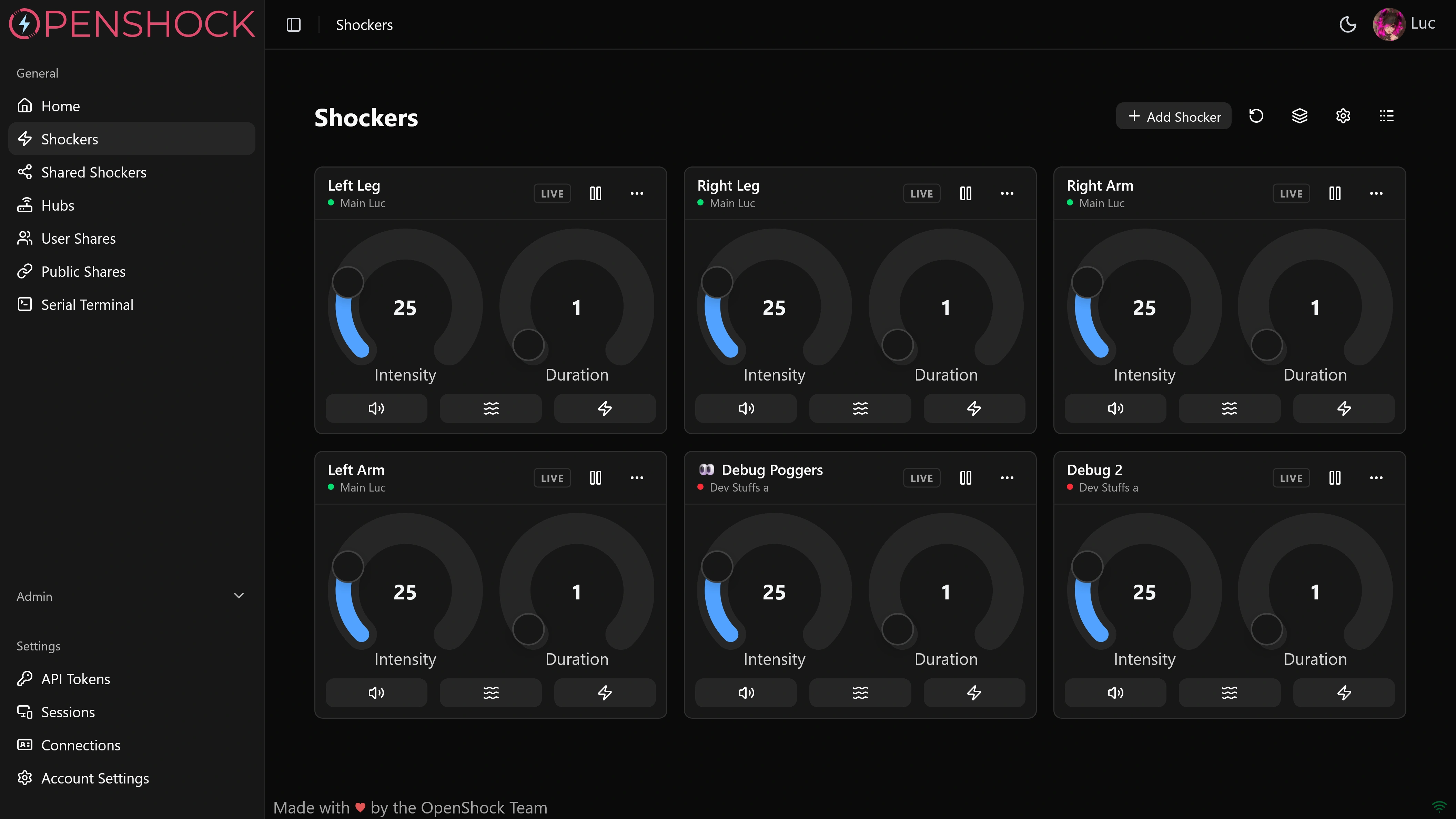The image size is (1456, 819).
Task: Send vibrate to Left Leg
Action: click(491, 408)
